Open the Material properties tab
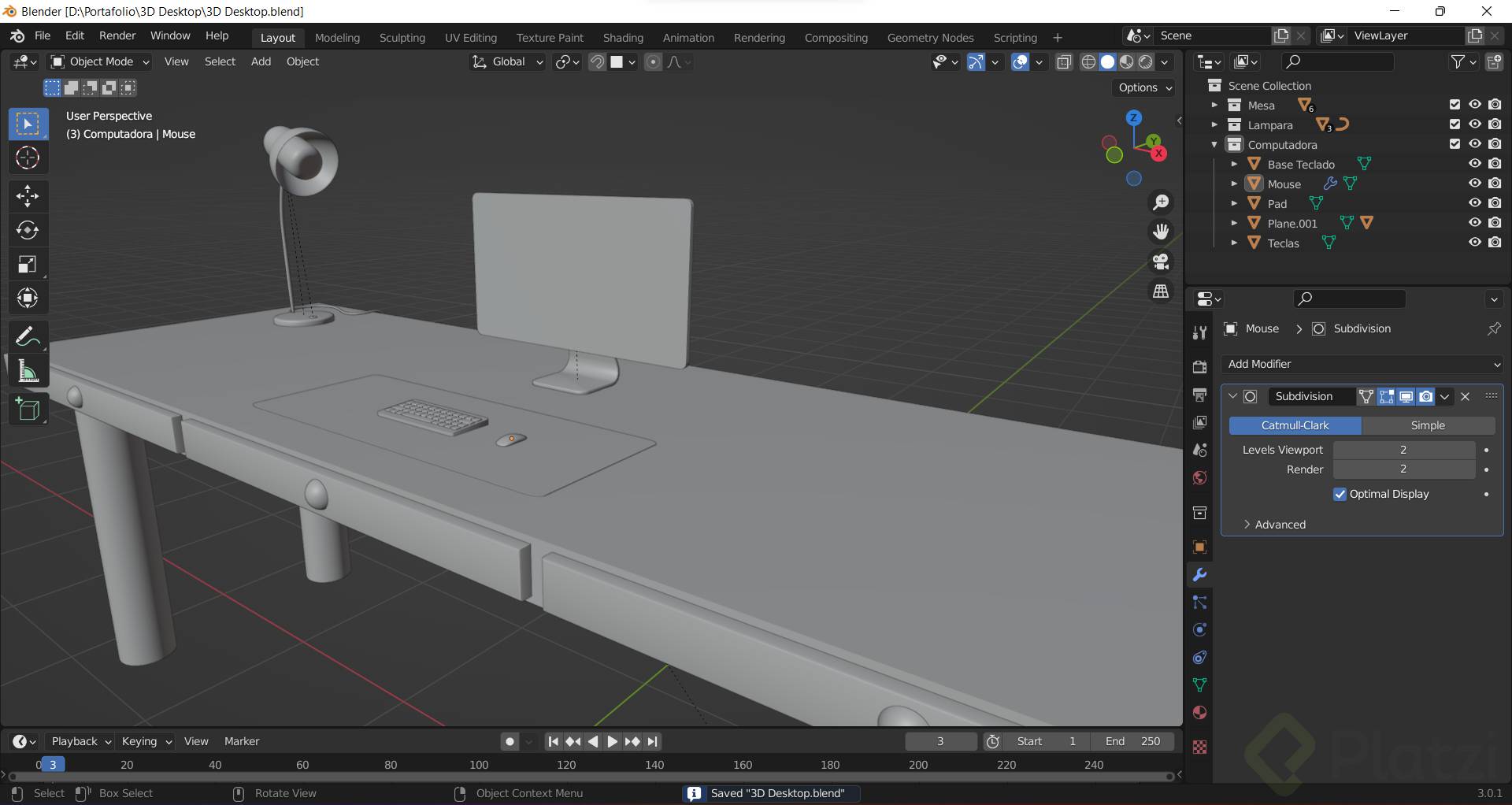 pos(1199,713)
